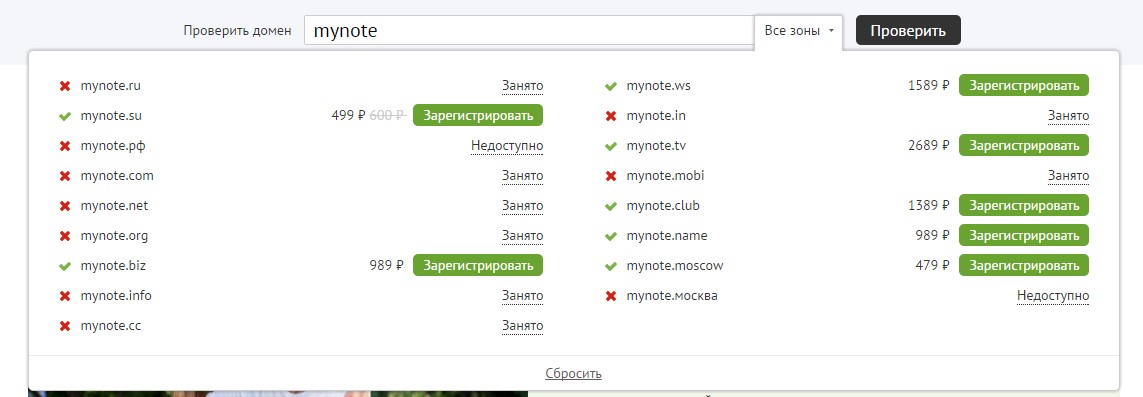
Task: Click the red cross icon beside mynote.org
Action: 65,236
